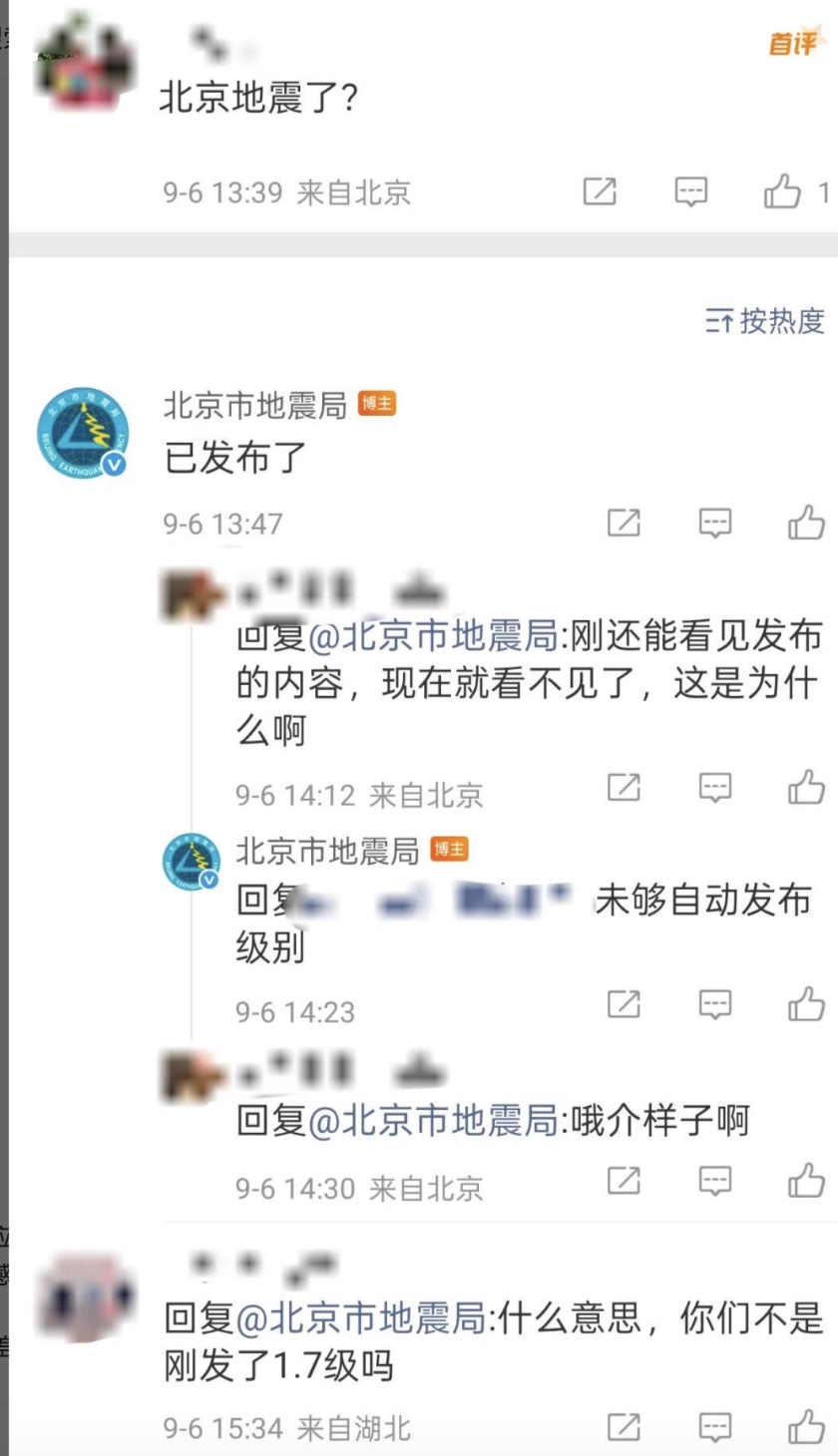
Task: Like the 14:12 reply about missing content
Action: (807, 787)
